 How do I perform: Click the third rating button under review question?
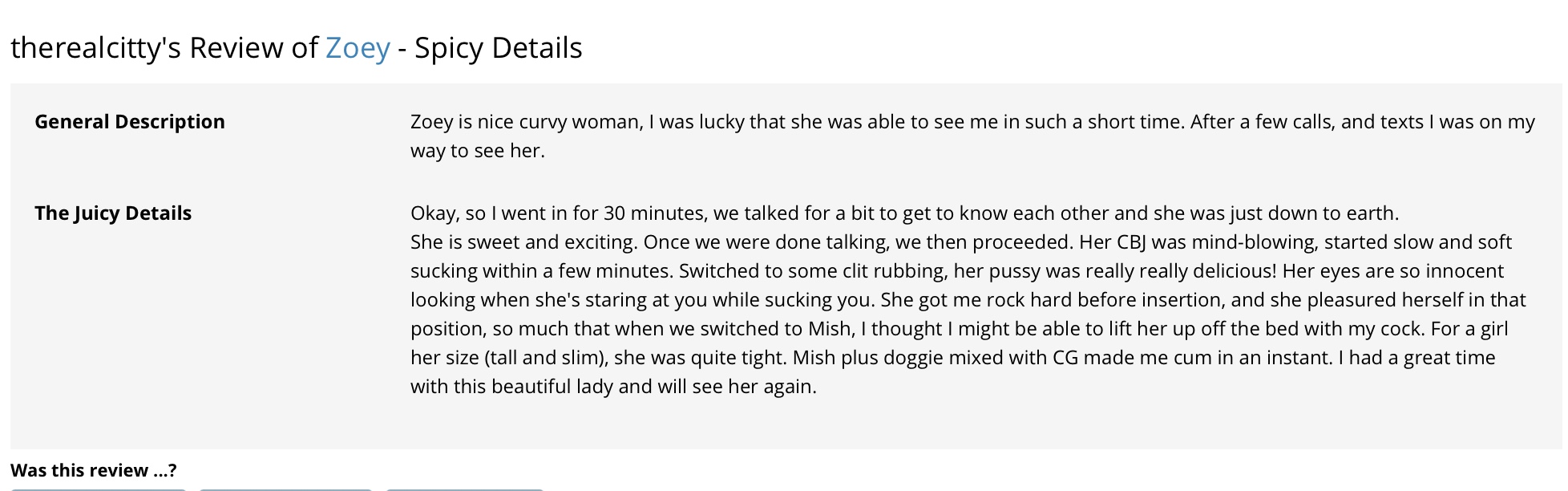click(465, 489)
